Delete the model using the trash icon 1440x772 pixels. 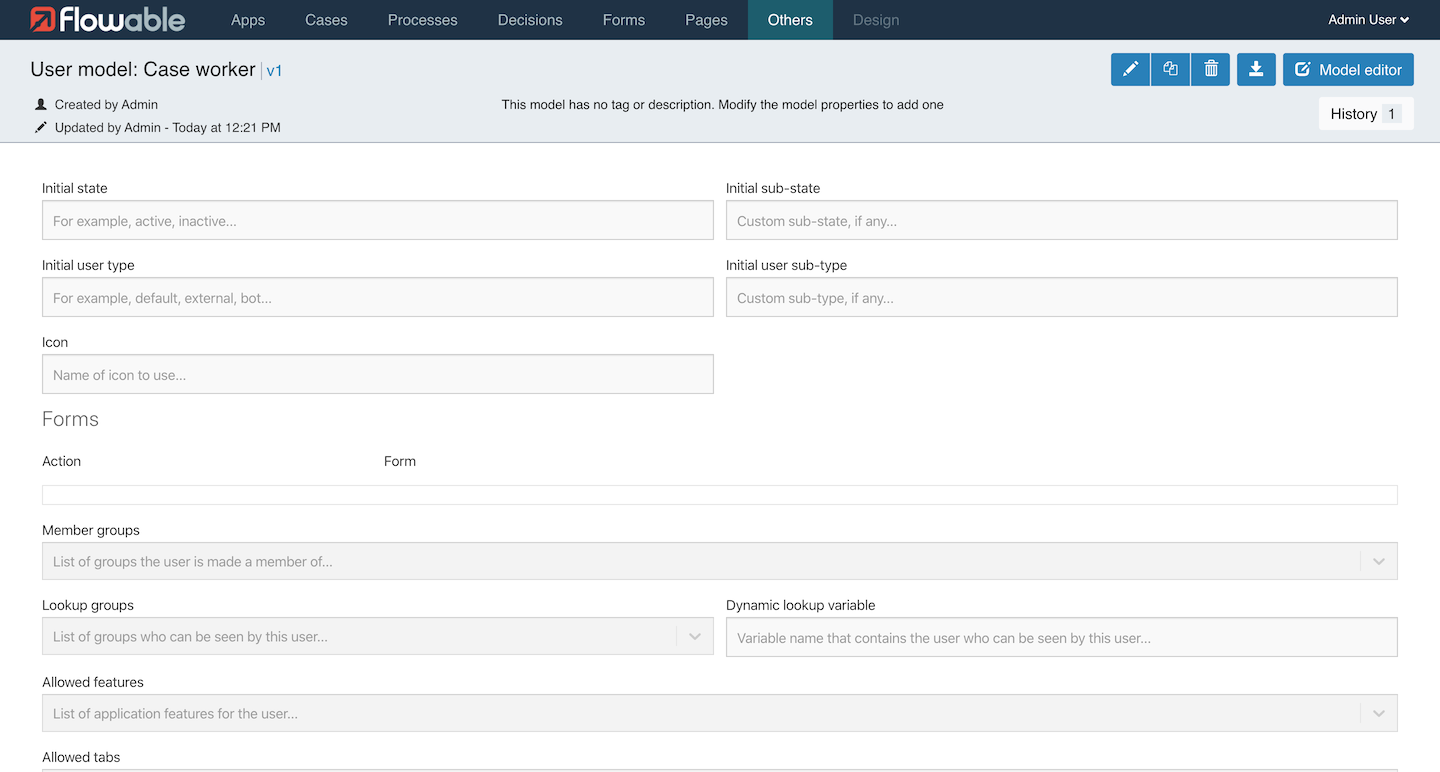point(1210,70)
